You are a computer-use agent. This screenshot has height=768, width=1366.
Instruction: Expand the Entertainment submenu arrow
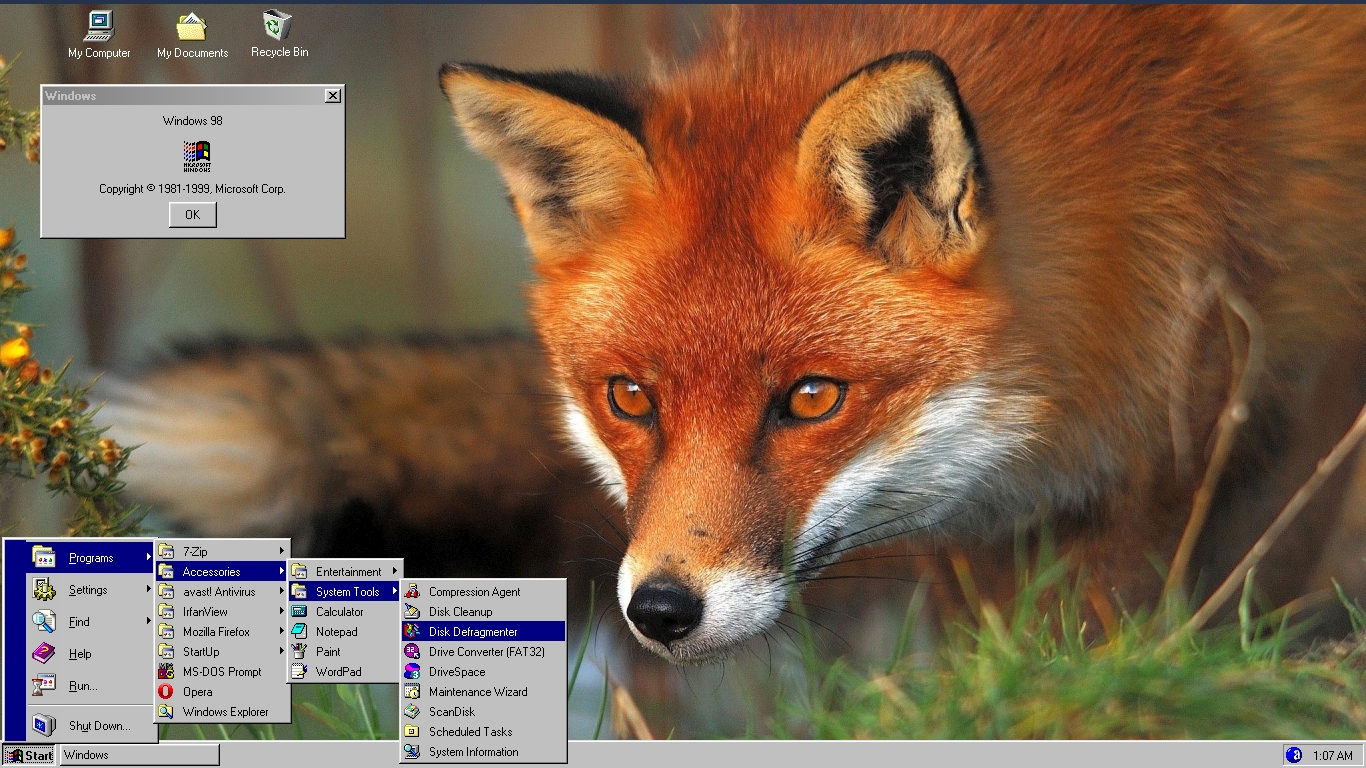point(395,572)
